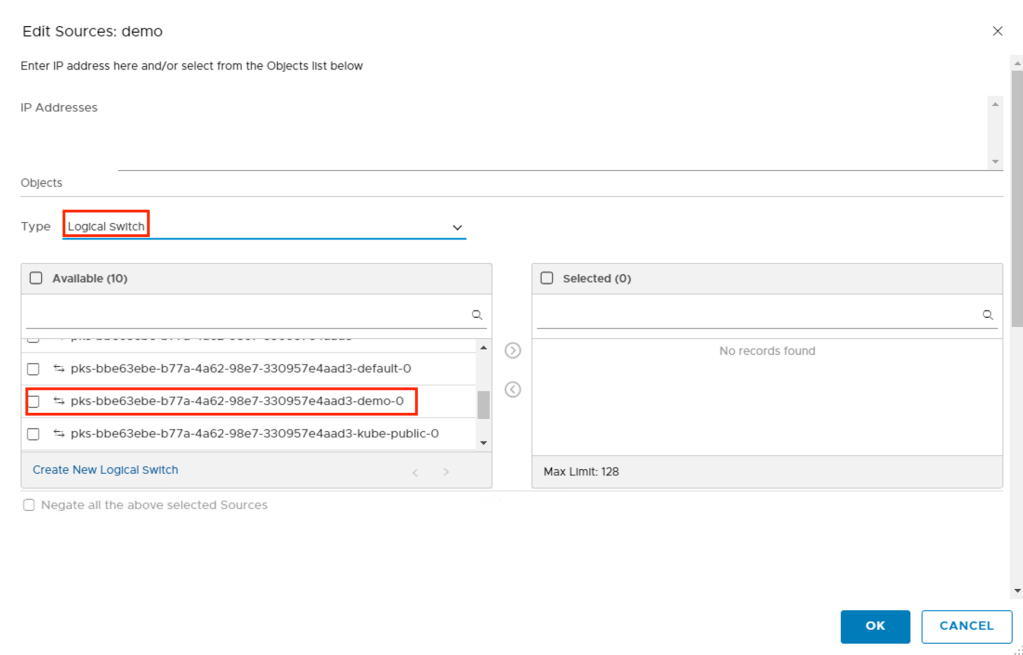1023x655 pixels.
Task: Click the logical switch icon beside the default-0 entry
Action: [59, 369]
